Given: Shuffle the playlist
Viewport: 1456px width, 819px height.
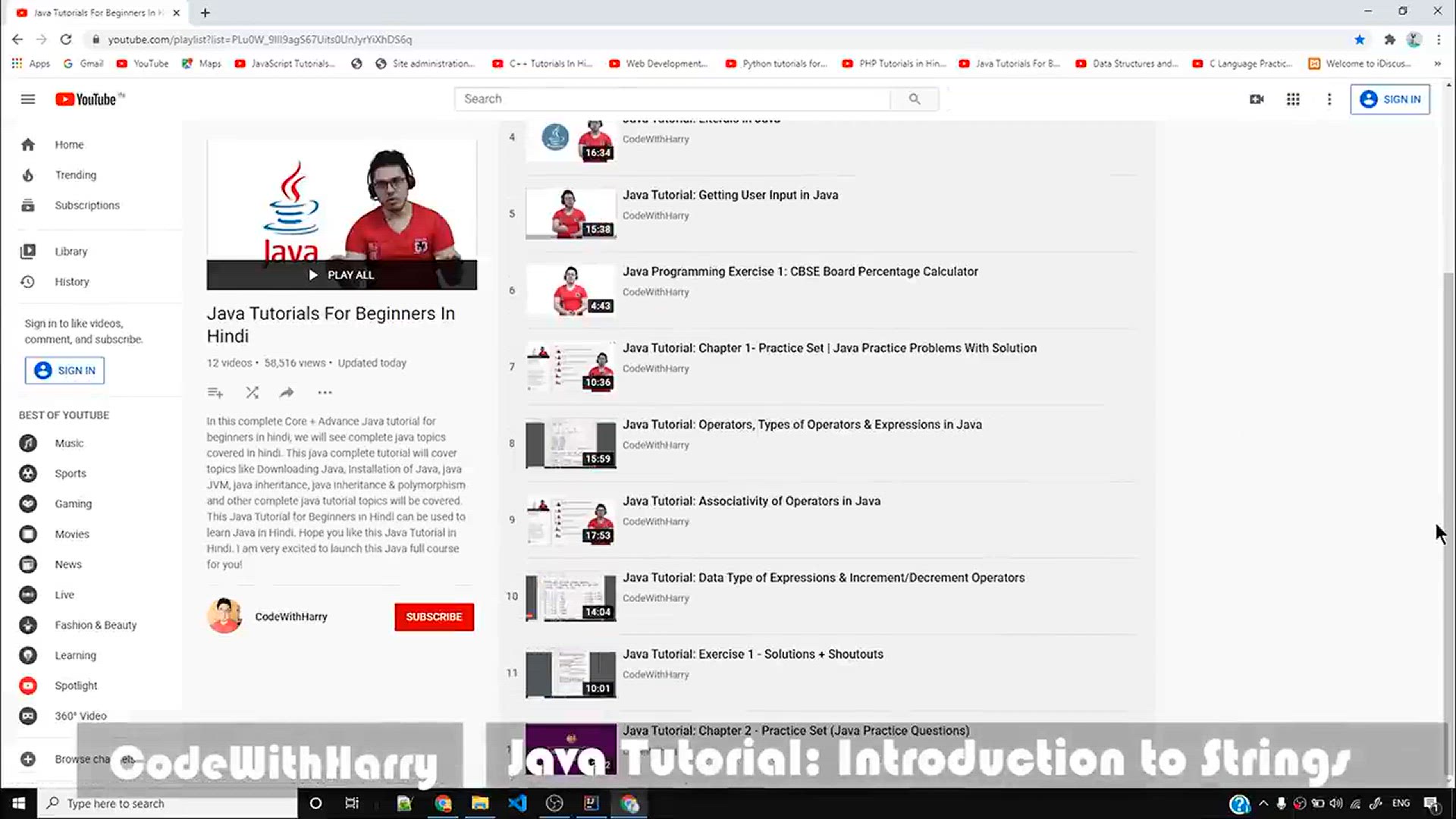Looking at the screenshot, I should pyautogui.click(x=253, y=393).
